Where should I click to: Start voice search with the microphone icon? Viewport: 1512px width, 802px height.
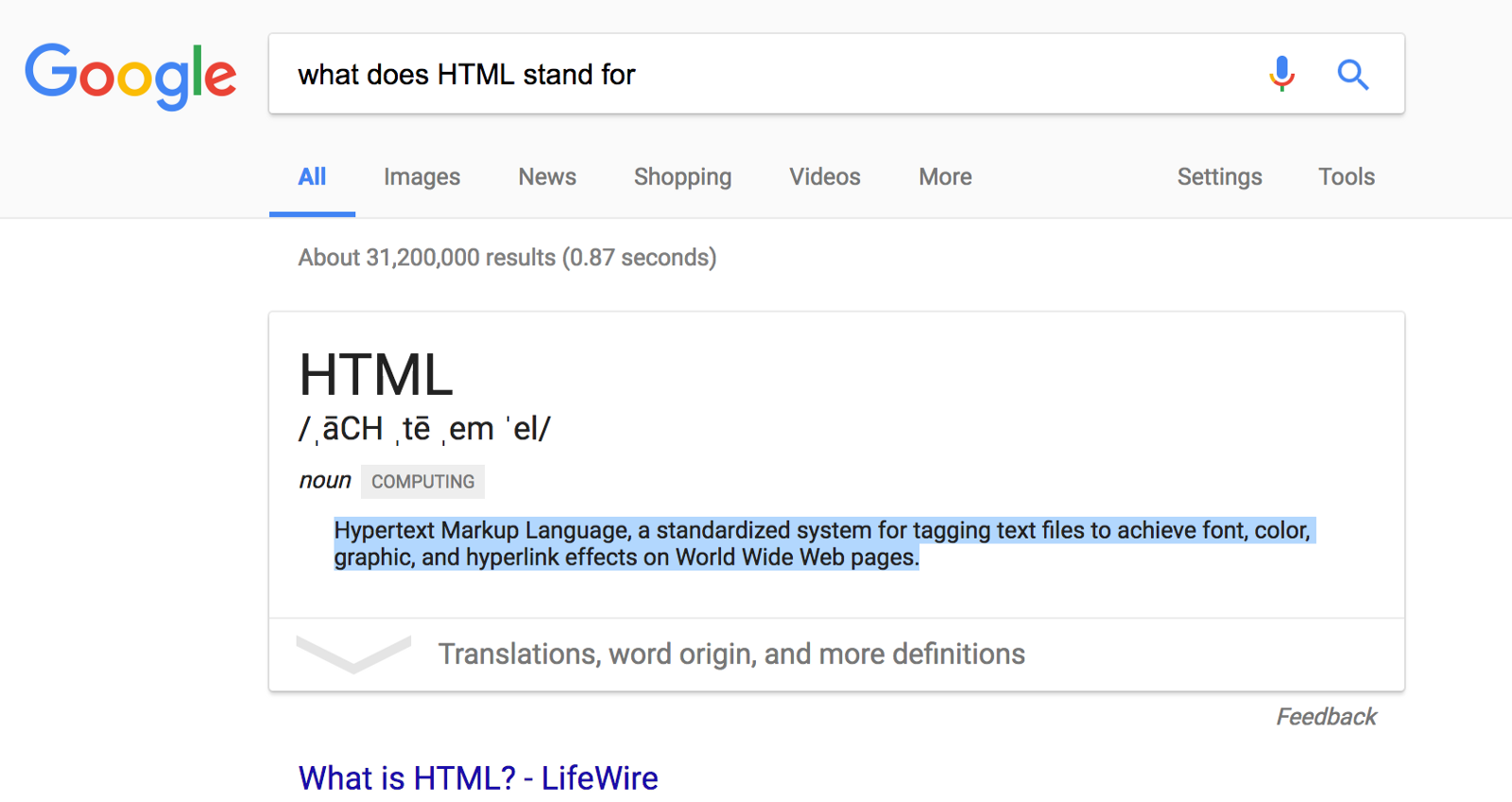1281,74
